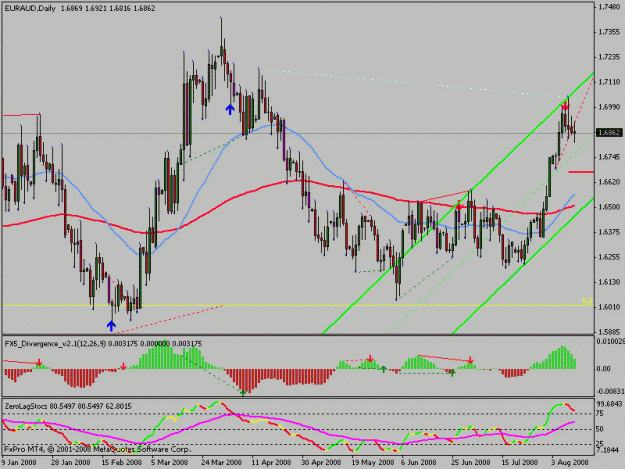Click the red divergence arrow above 15 Feb 2008
Image resolution: width=625 pixels, height=469 pixels.
[124, 366]
